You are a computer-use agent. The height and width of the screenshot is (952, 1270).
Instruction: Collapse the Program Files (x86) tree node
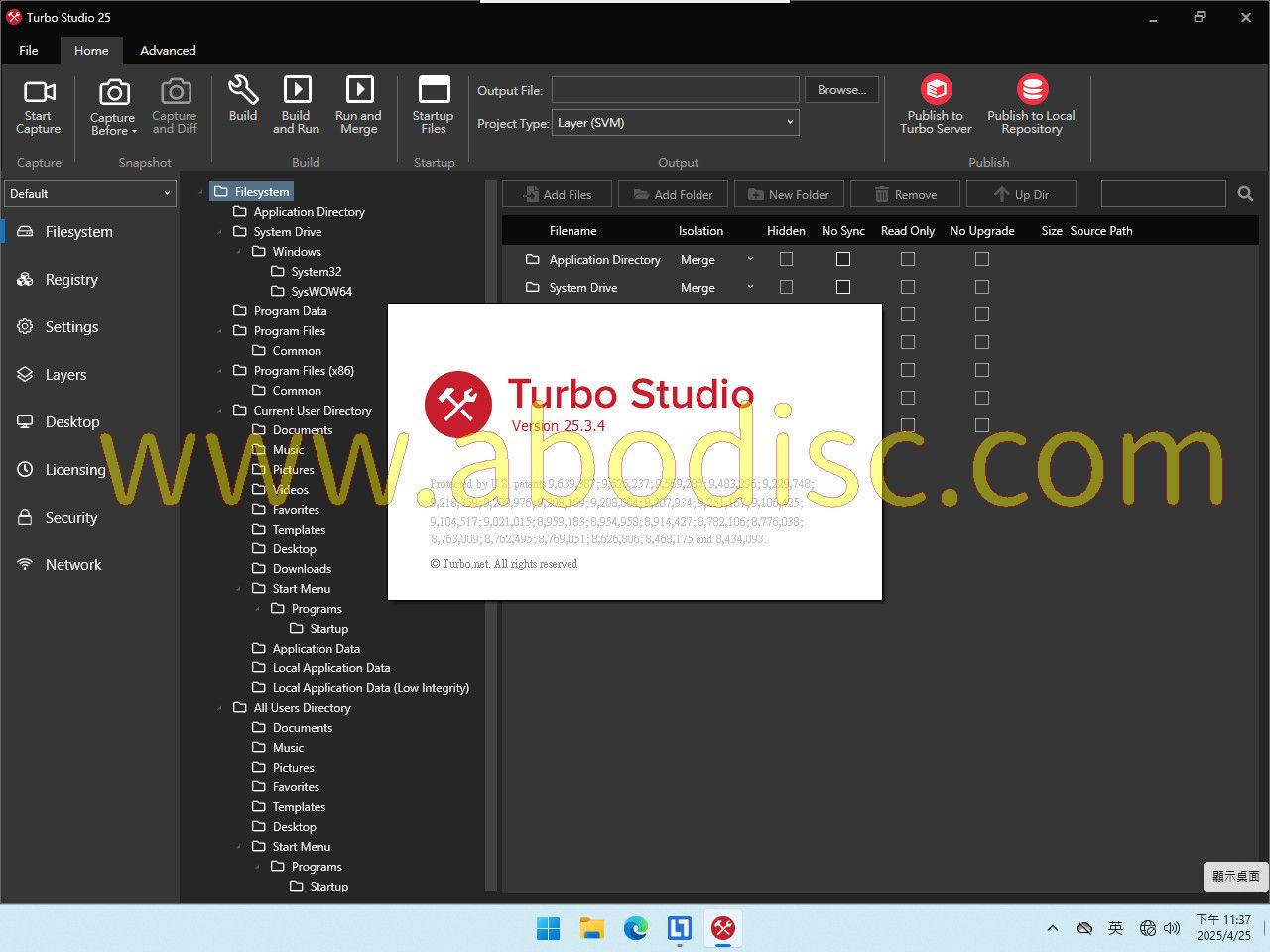point(220,371)
